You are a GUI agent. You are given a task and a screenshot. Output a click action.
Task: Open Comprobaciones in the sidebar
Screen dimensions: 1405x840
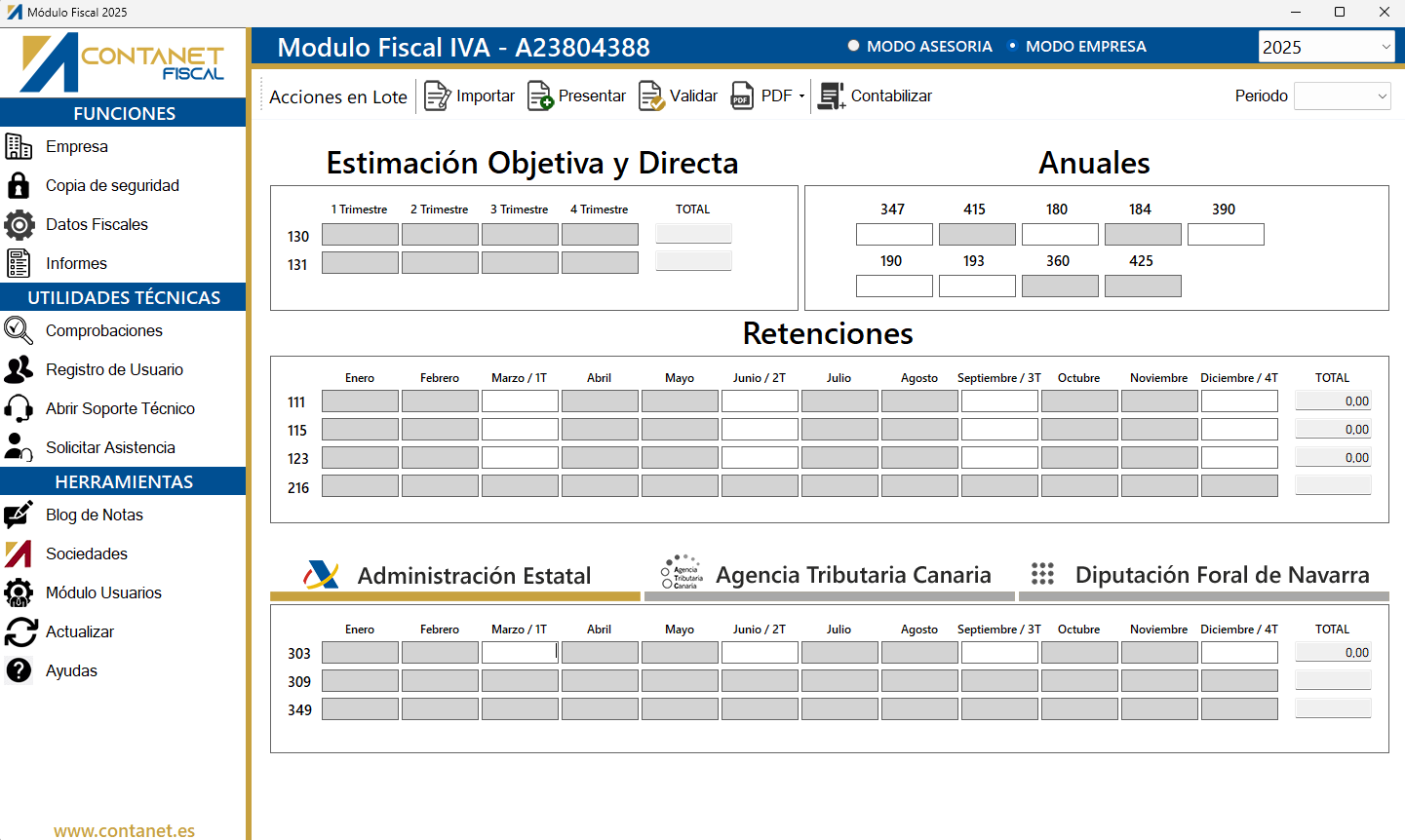103,330
